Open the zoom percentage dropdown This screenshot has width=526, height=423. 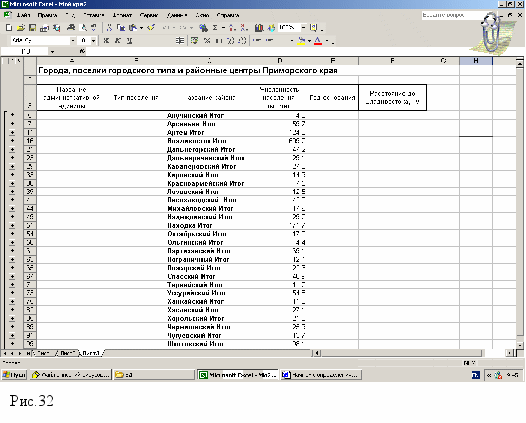(x=303, y=28)
